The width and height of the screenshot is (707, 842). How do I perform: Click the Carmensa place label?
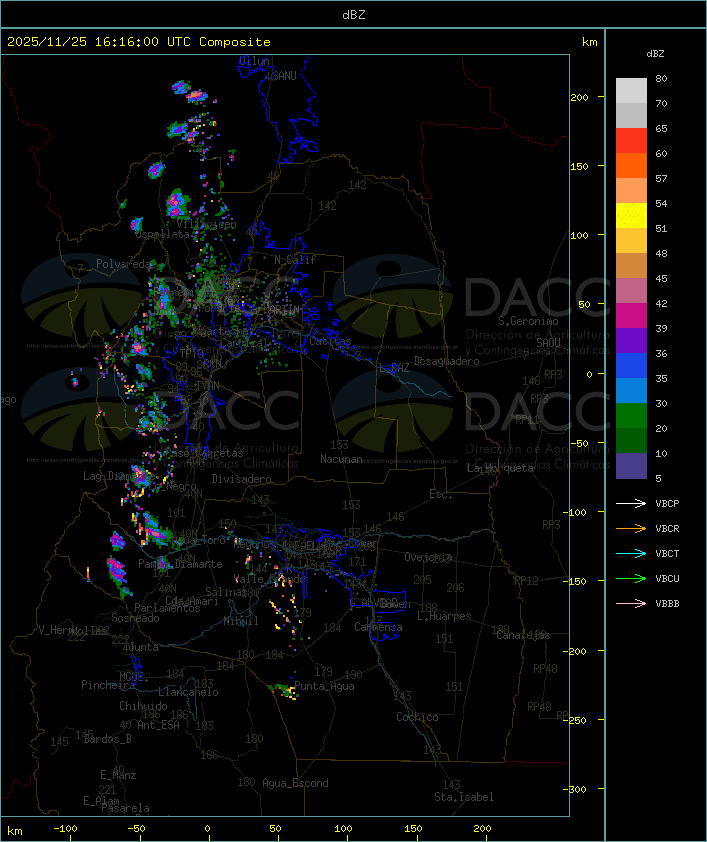[x=378, y=627]
